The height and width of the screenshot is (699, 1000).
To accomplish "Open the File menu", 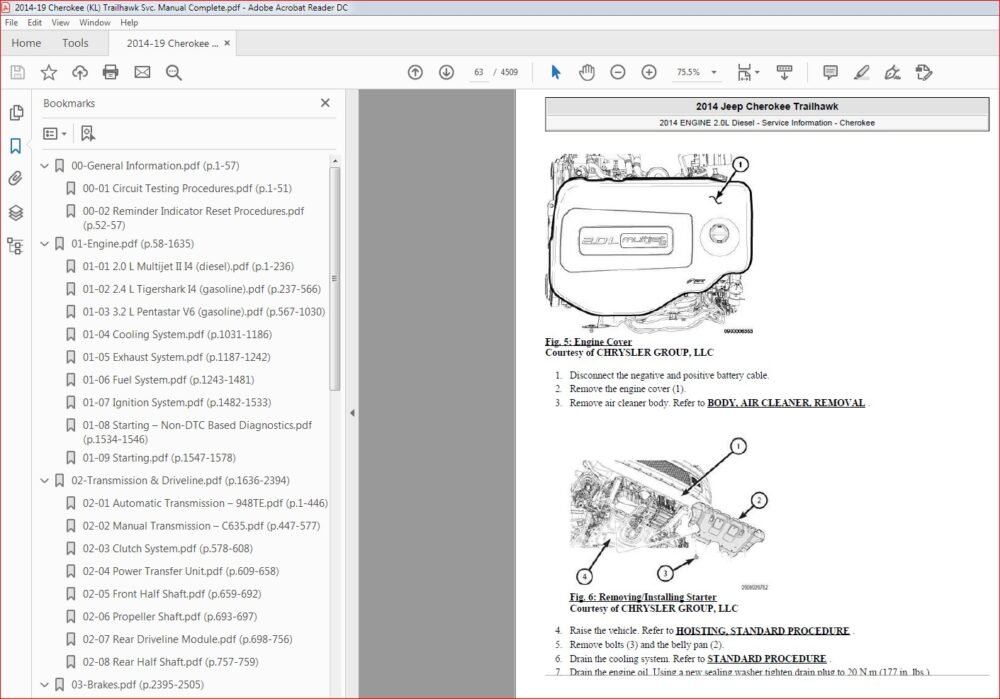I will tap(11, 22).
